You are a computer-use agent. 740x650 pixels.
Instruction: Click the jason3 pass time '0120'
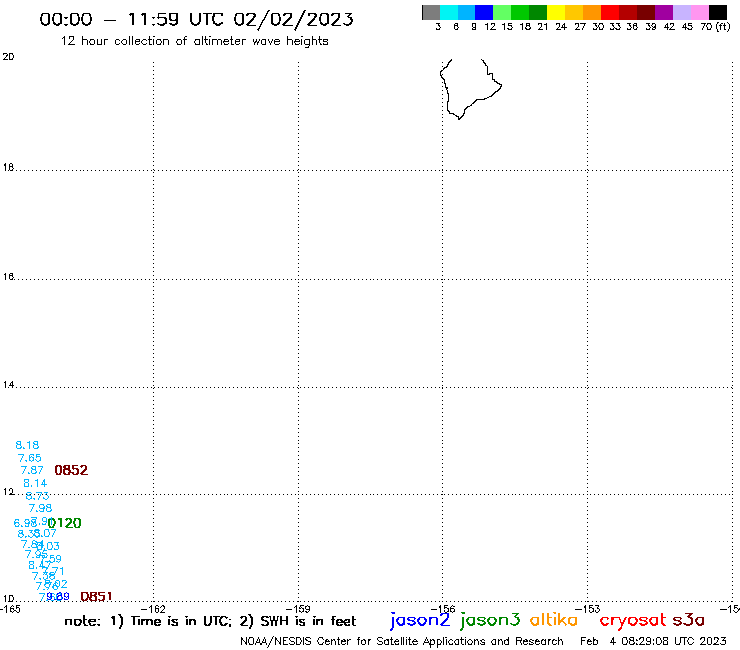point(65,523)
